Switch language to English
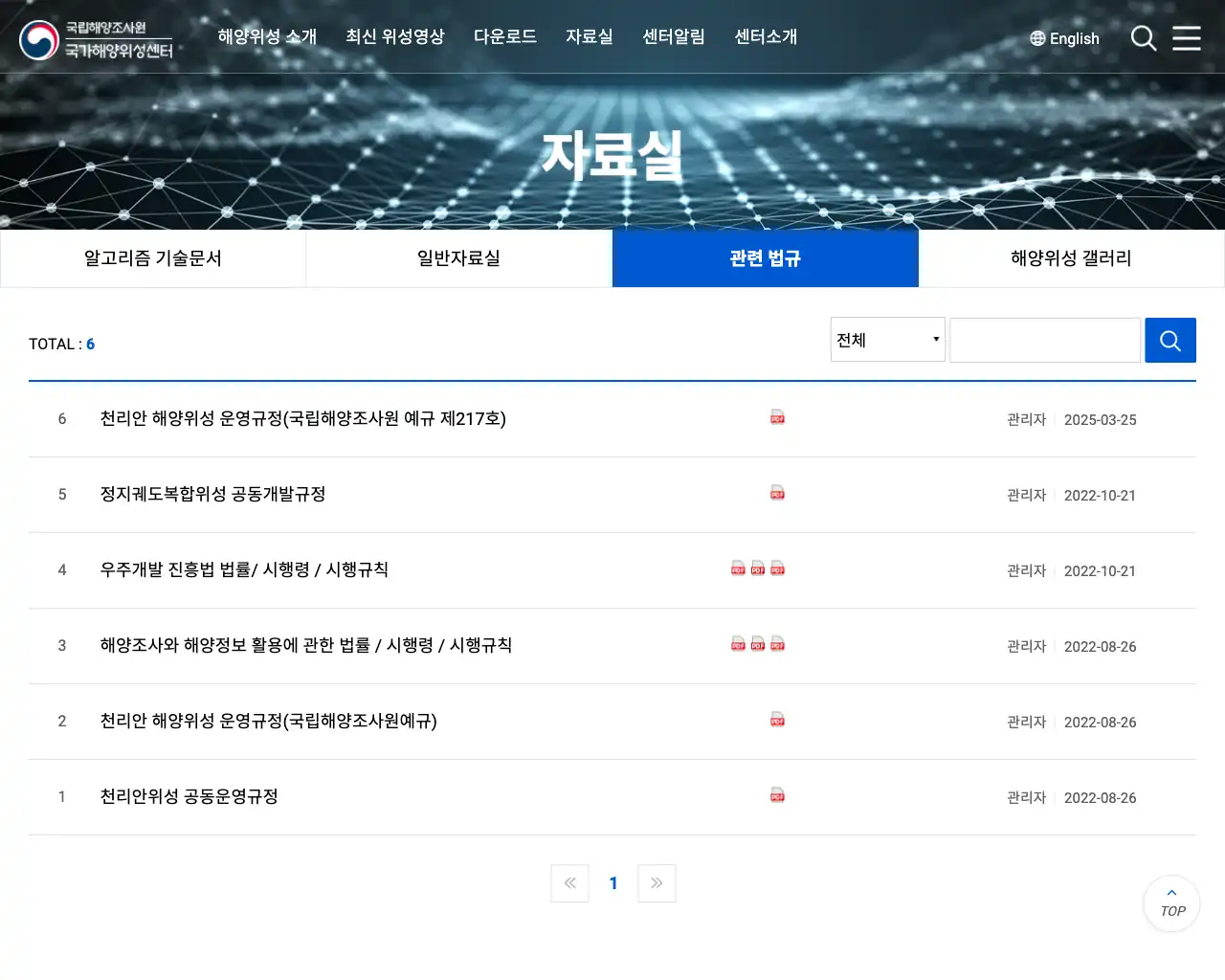1225x980 pixels. [x=1064, y=38]
